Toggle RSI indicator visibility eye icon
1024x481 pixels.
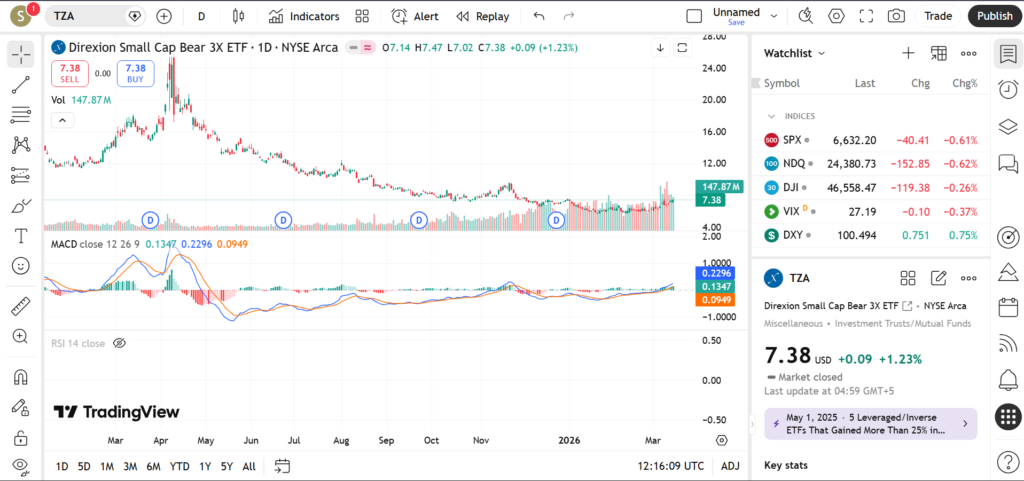(119, 343)
